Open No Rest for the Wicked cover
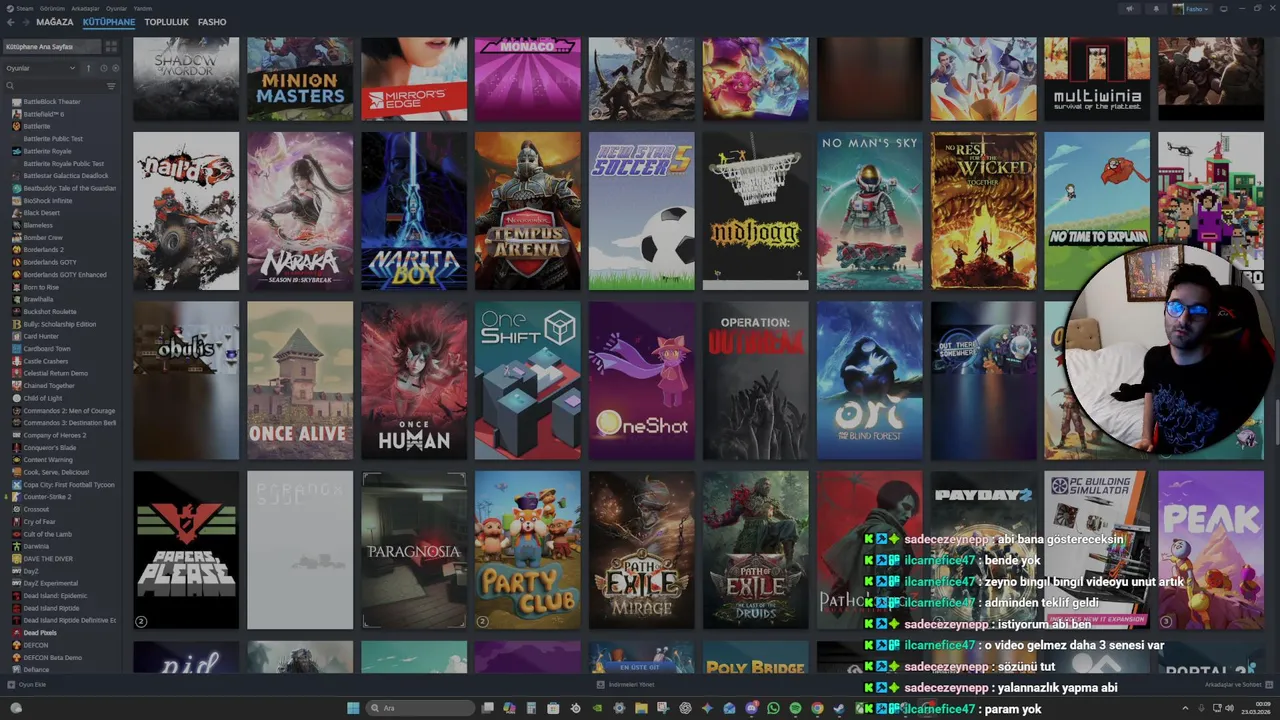Viewport: 1280px width, 720px height. tap(984, 211)
